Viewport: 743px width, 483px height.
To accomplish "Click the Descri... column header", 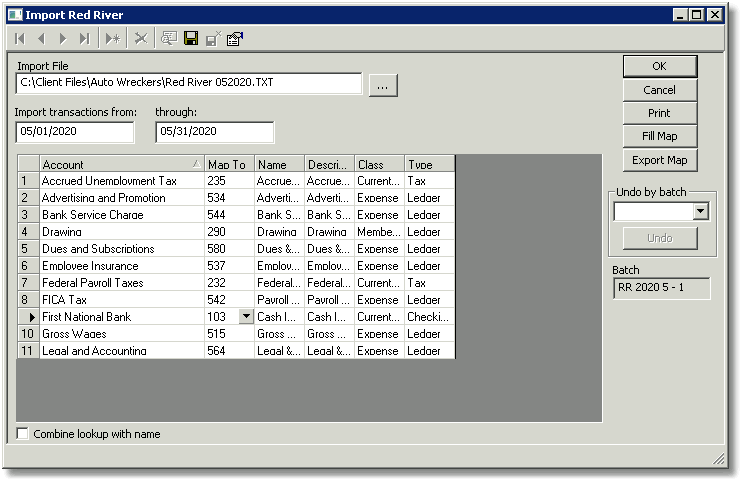I will pyautogui.click(x=330, y=164).
